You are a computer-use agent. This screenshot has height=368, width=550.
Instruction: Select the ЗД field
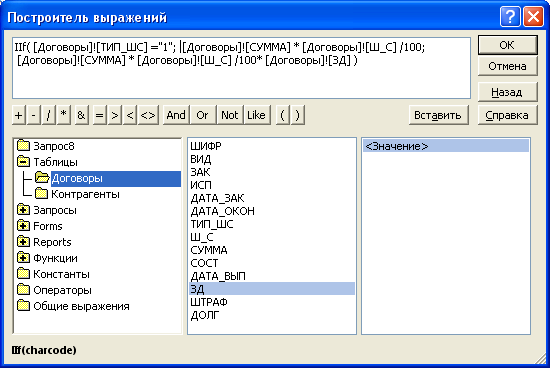click(x=272, y=289)
